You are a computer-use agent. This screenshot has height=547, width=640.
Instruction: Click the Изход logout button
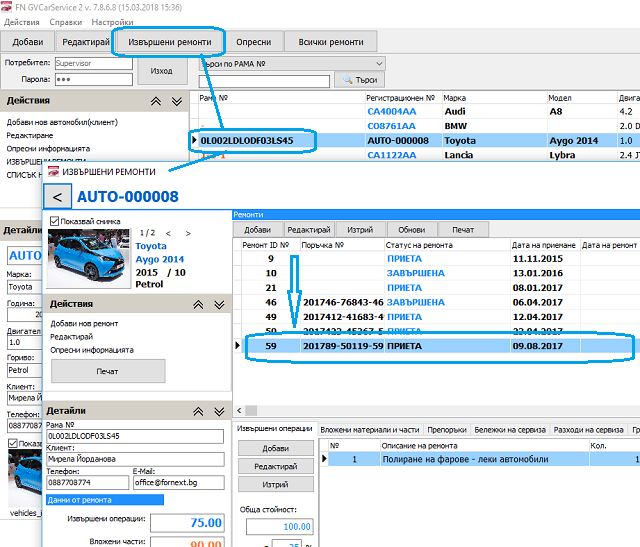tap(162, 71)
